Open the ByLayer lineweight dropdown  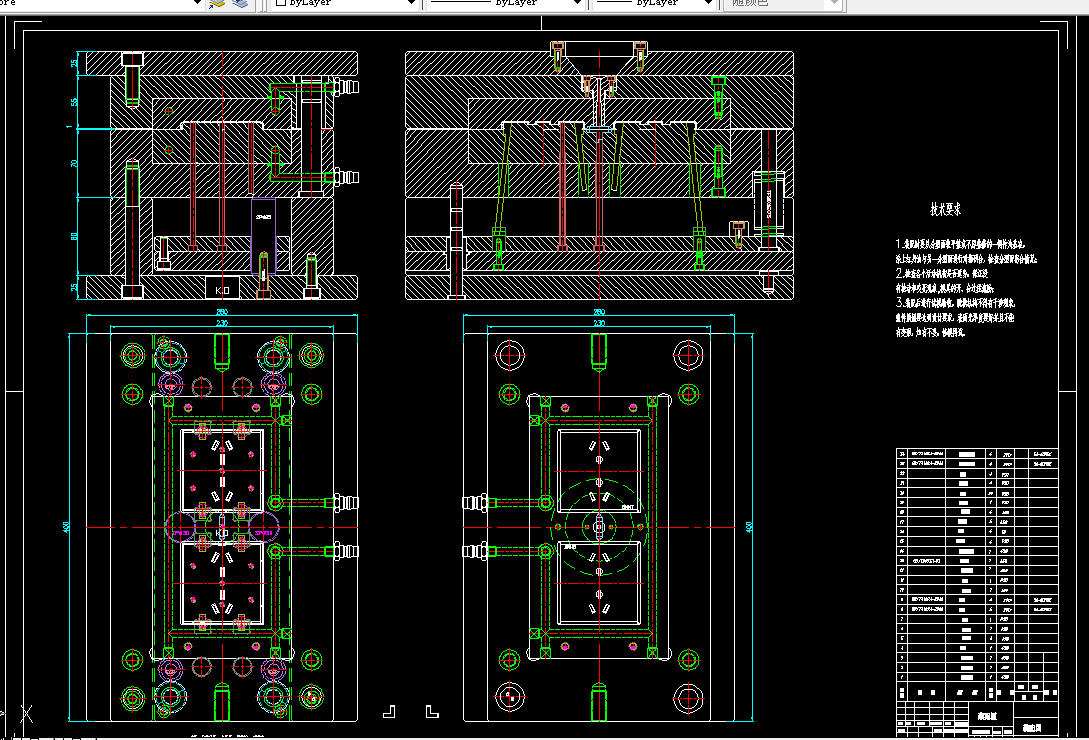point(708,4)
